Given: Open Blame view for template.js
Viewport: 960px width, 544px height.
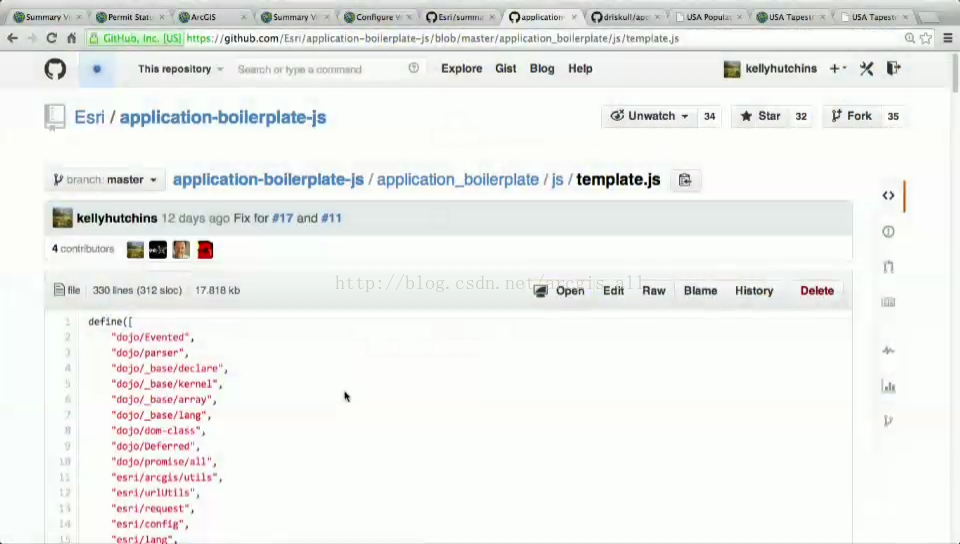Looking at the screenshot, I should coord(700,291).
